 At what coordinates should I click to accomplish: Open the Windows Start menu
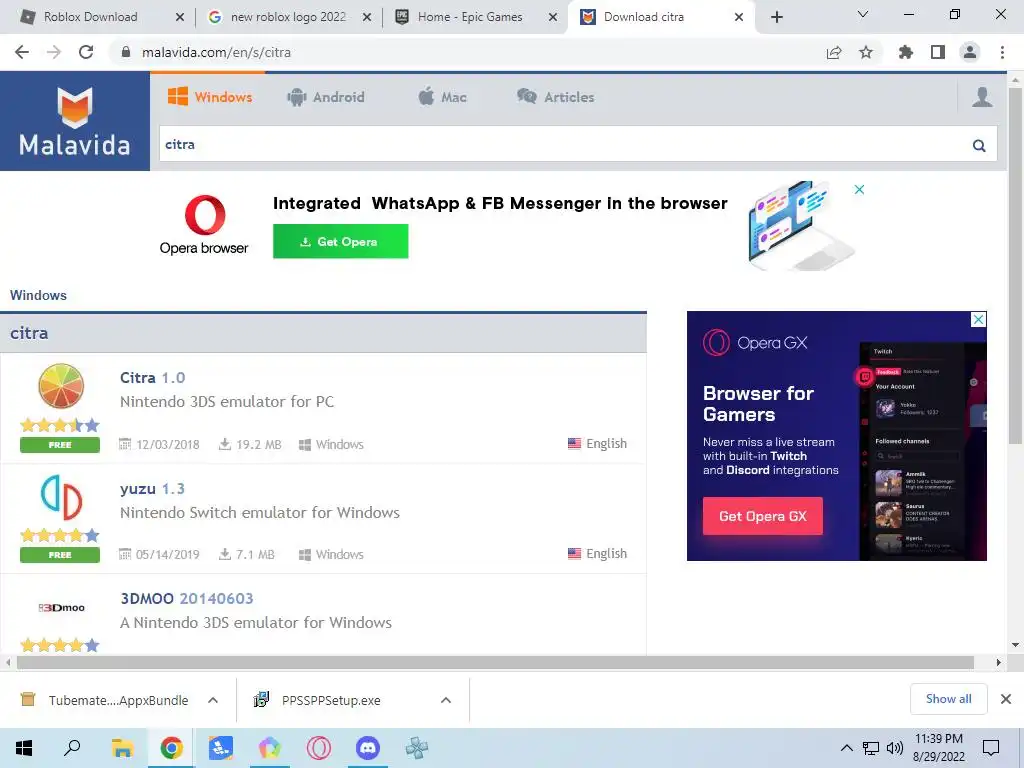coord(24,748)
